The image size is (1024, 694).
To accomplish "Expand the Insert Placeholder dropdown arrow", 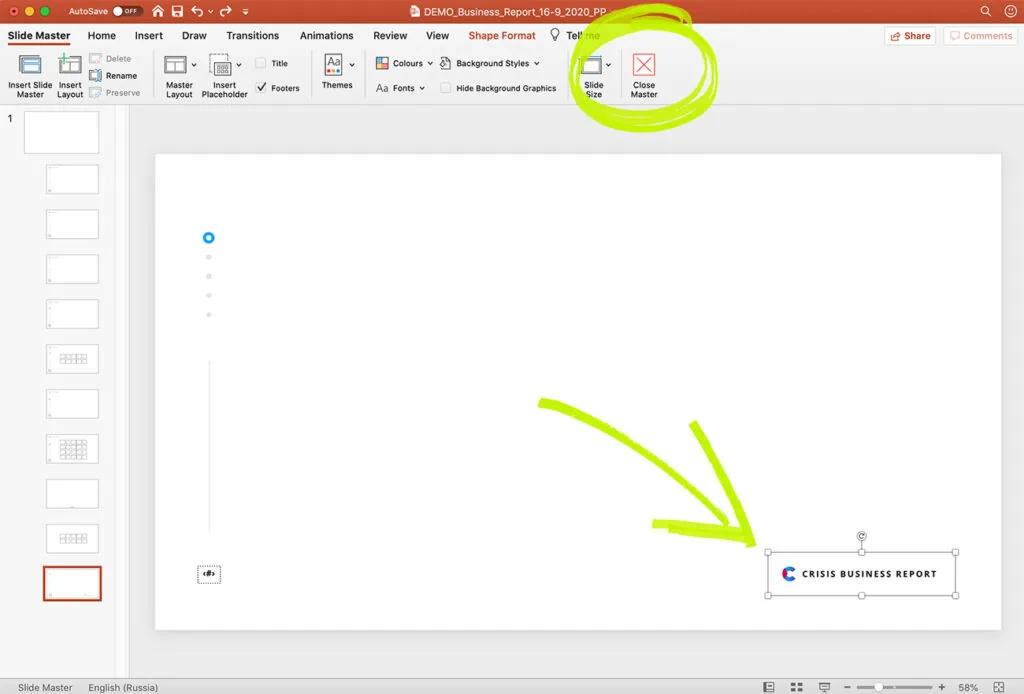I will click(x=239, y=65).
